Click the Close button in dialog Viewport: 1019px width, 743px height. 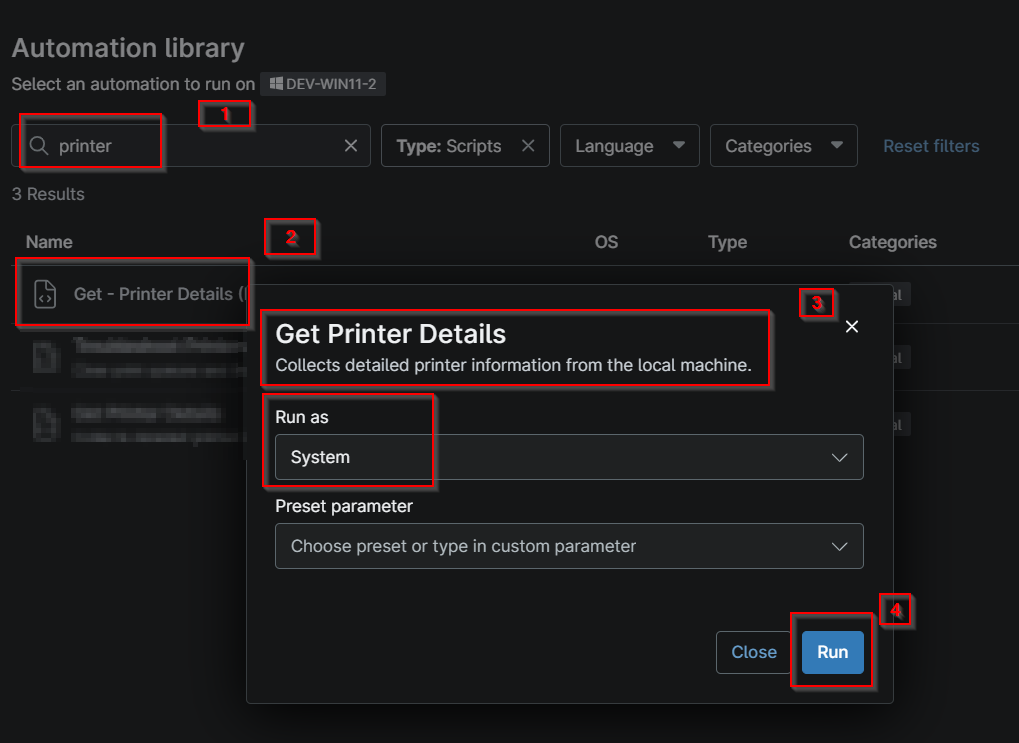[x=754, y=652]
